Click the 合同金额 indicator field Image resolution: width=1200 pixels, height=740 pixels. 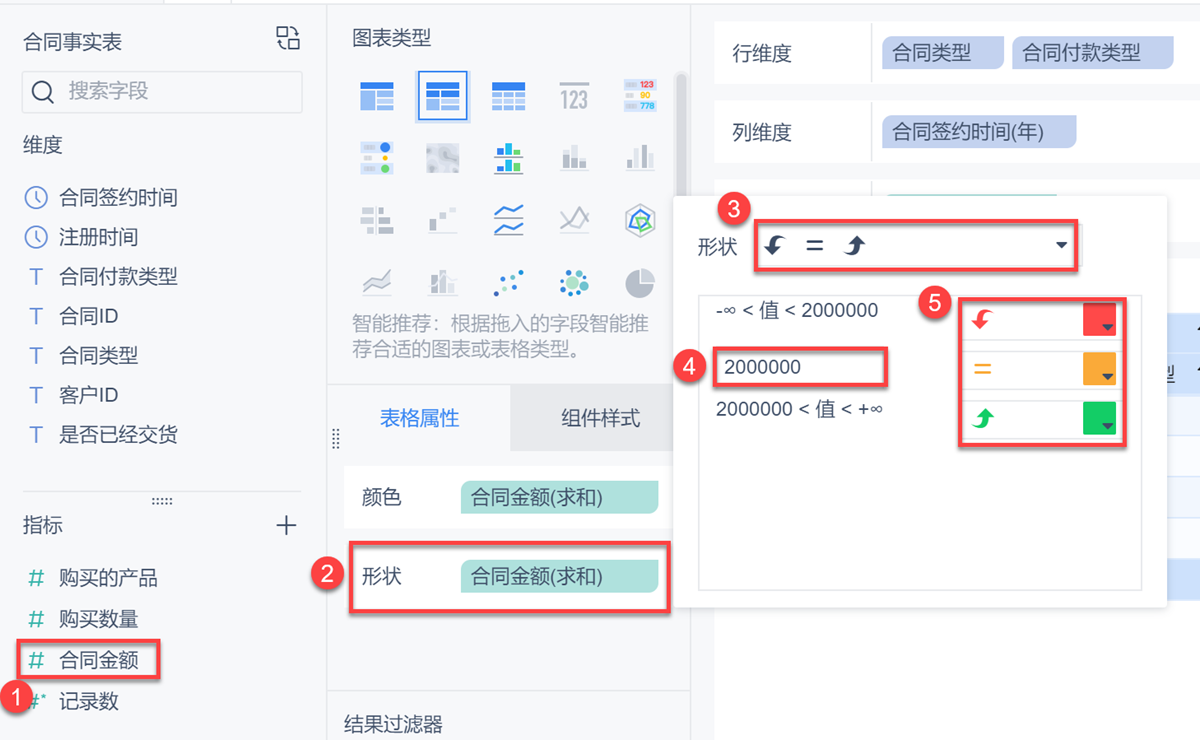98,660
